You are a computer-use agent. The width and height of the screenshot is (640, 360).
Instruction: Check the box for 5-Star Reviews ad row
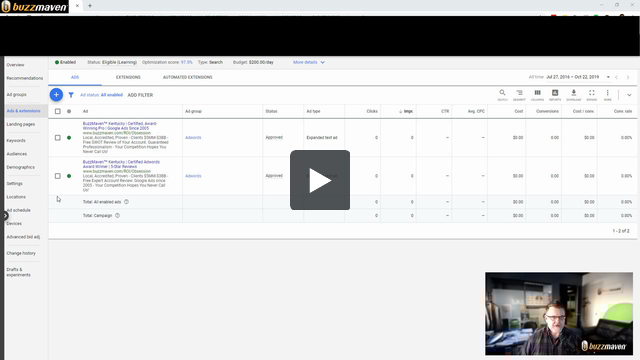coord(58,176)
